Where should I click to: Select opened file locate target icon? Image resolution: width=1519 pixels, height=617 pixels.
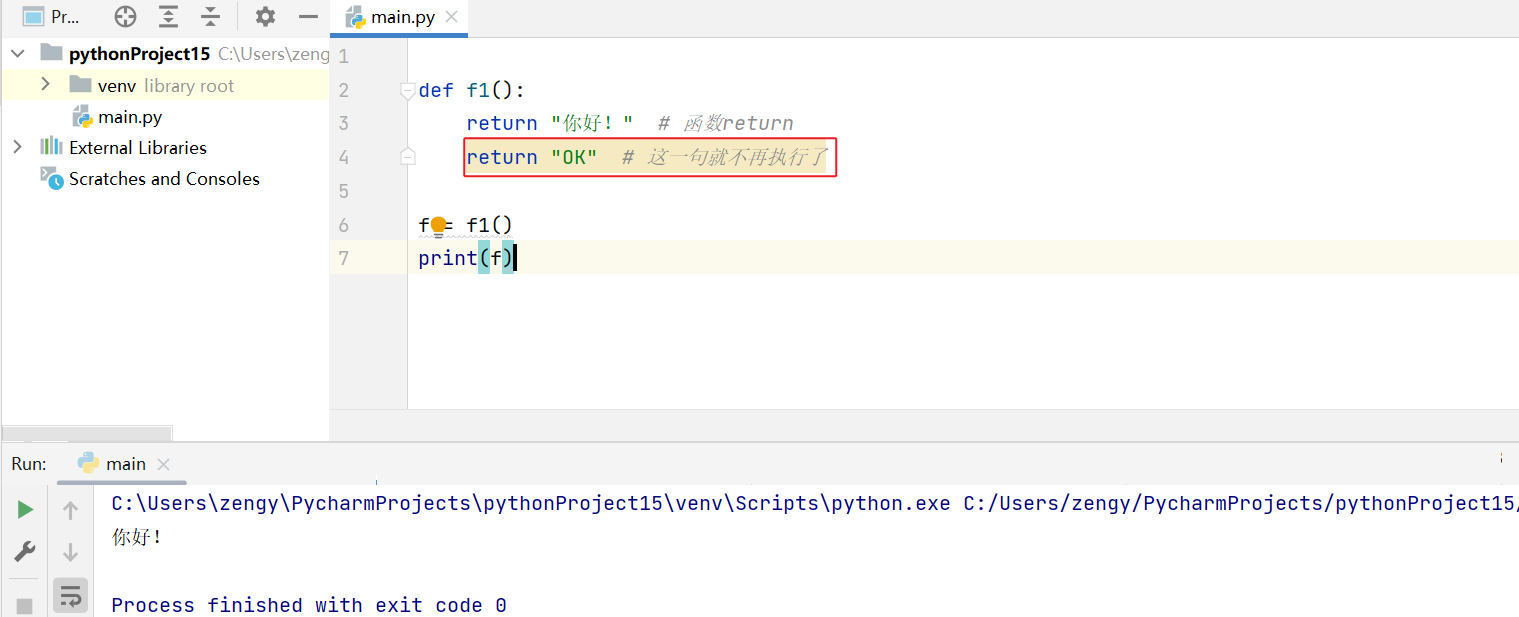click(125, 16)
